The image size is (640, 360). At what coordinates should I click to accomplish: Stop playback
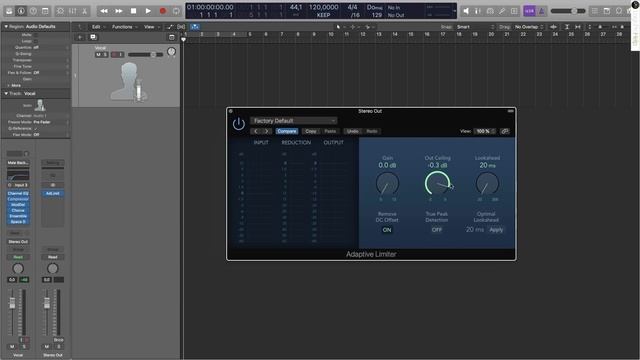[x=133, y=11]
